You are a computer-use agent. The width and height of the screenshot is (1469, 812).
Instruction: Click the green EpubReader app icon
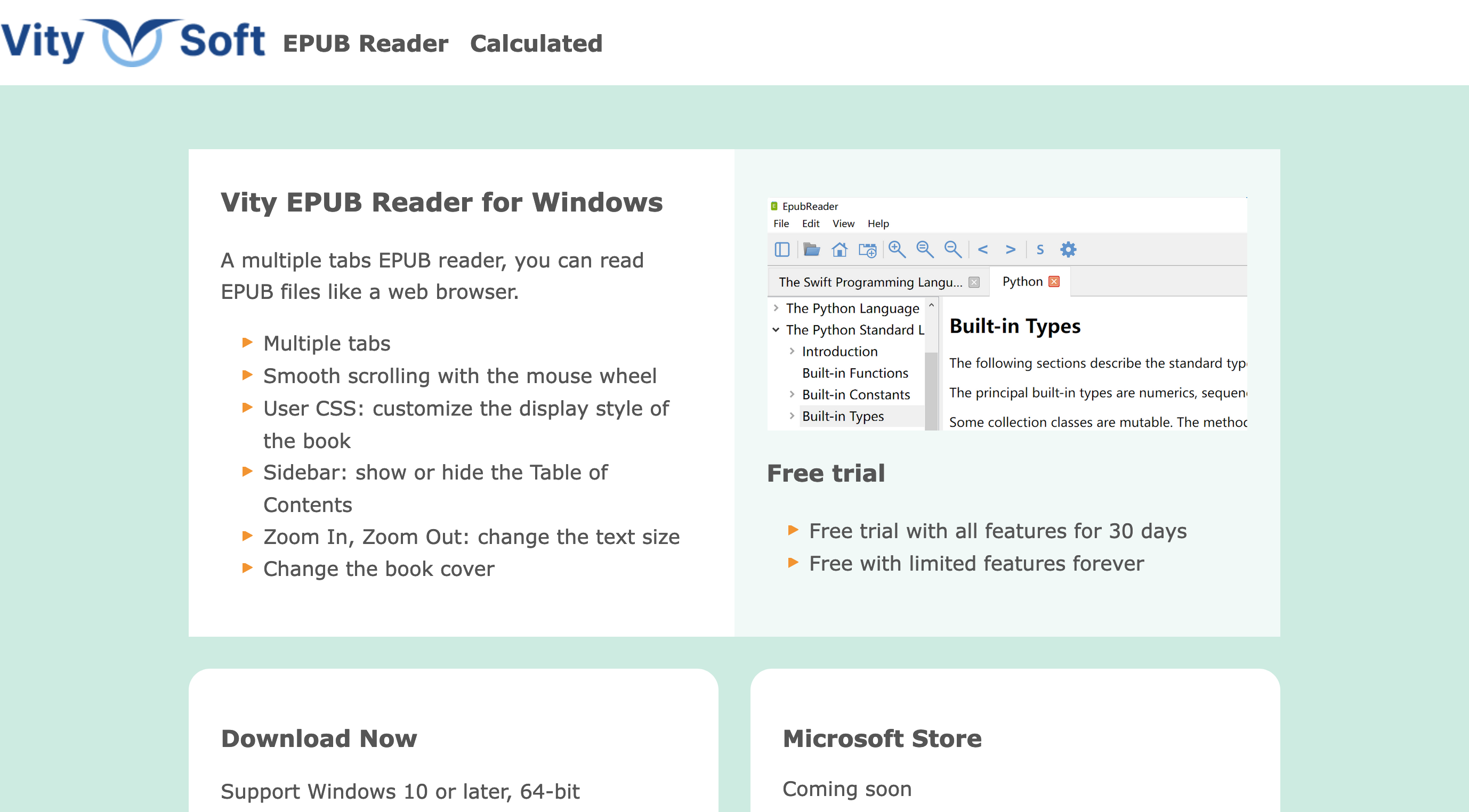[774, 206]
